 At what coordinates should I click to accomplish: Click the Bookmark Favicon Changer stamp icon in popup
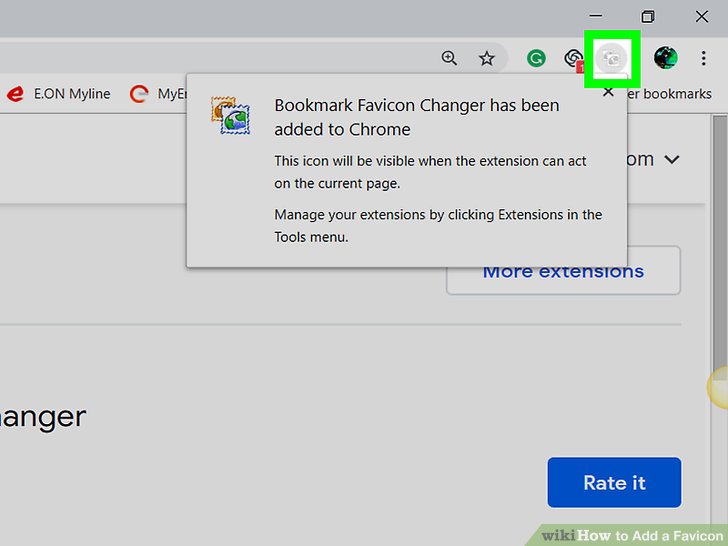[x=231, y=115]
